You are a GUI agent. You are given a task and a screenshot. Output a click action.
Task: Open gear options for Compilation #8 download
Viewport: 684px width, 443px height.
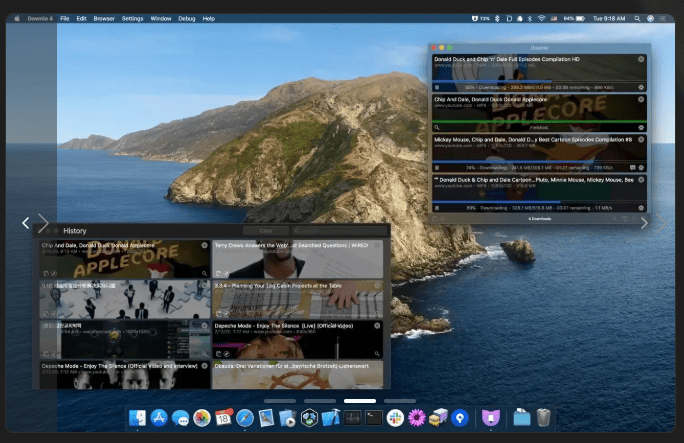(641, 167)
